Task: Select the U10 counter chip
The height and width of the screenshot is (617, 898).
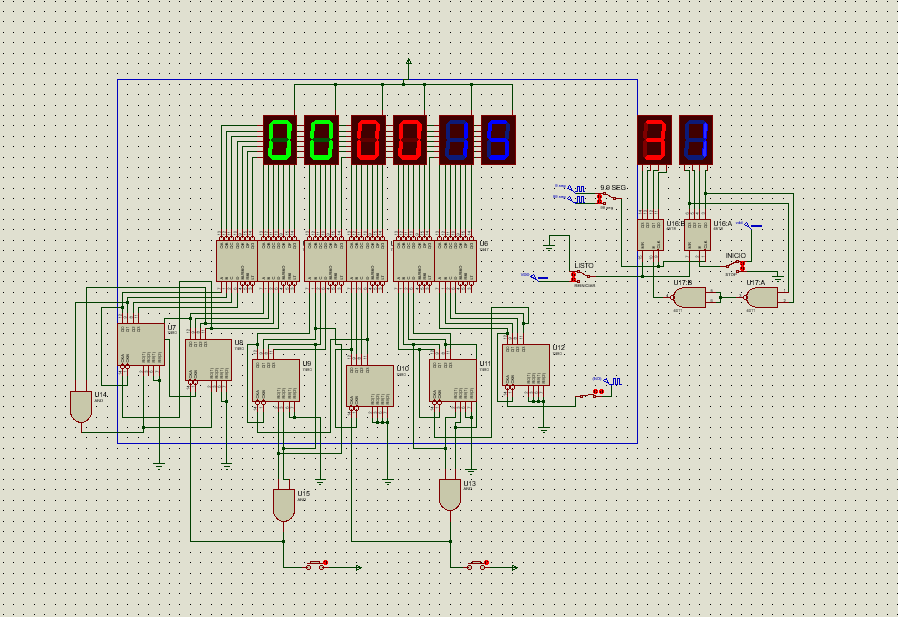Action: pyautogui.click(x=369, y=385)
